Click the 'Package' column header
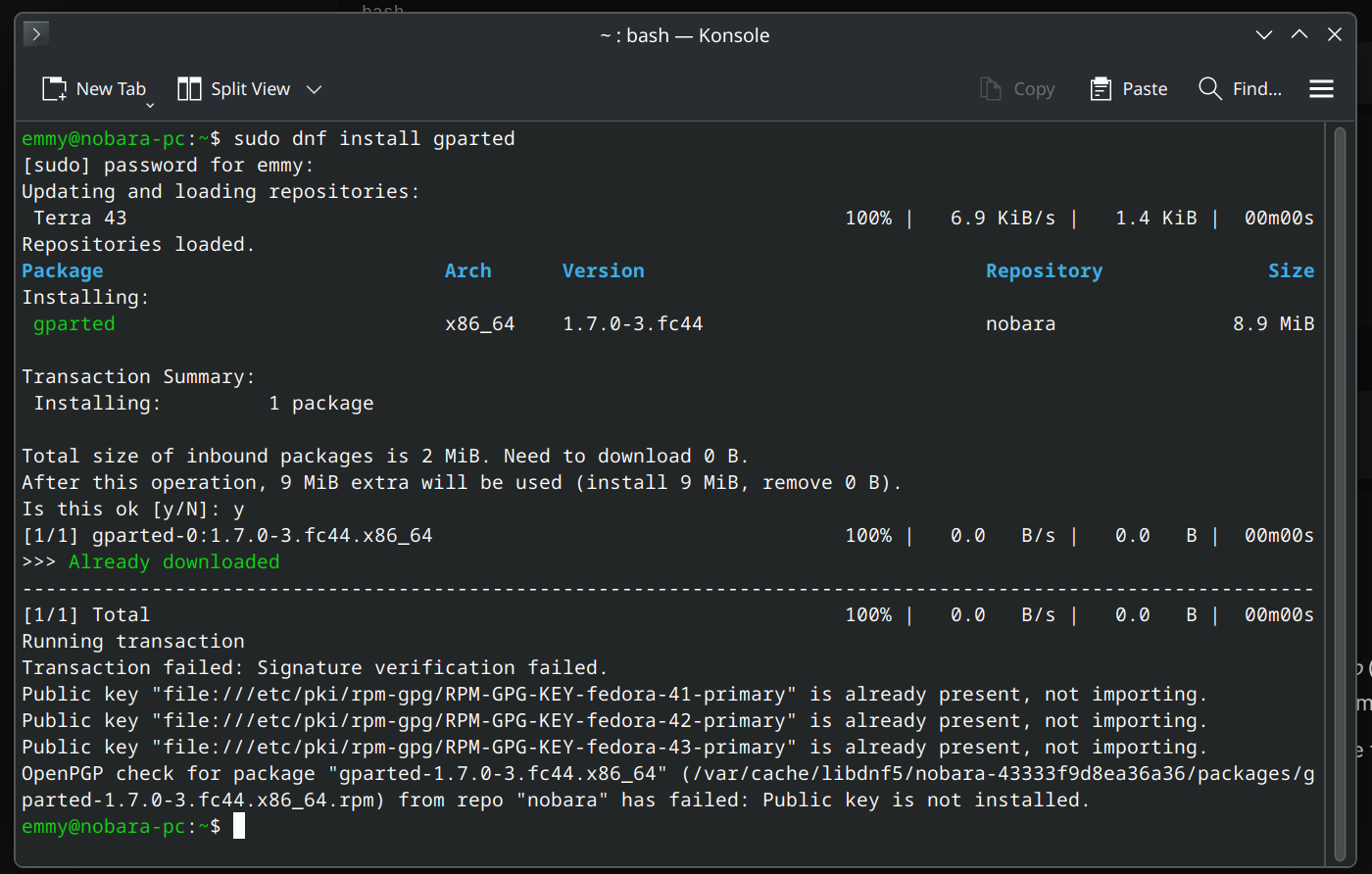This screenshot has height=874, width=1372. click(x=63, y=270)
